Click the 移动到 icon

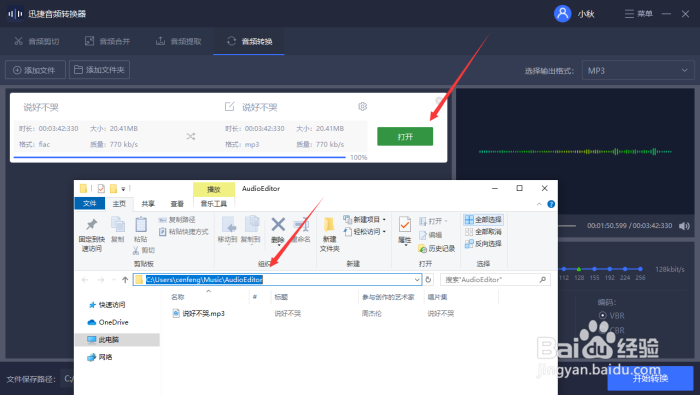point(228,225)
